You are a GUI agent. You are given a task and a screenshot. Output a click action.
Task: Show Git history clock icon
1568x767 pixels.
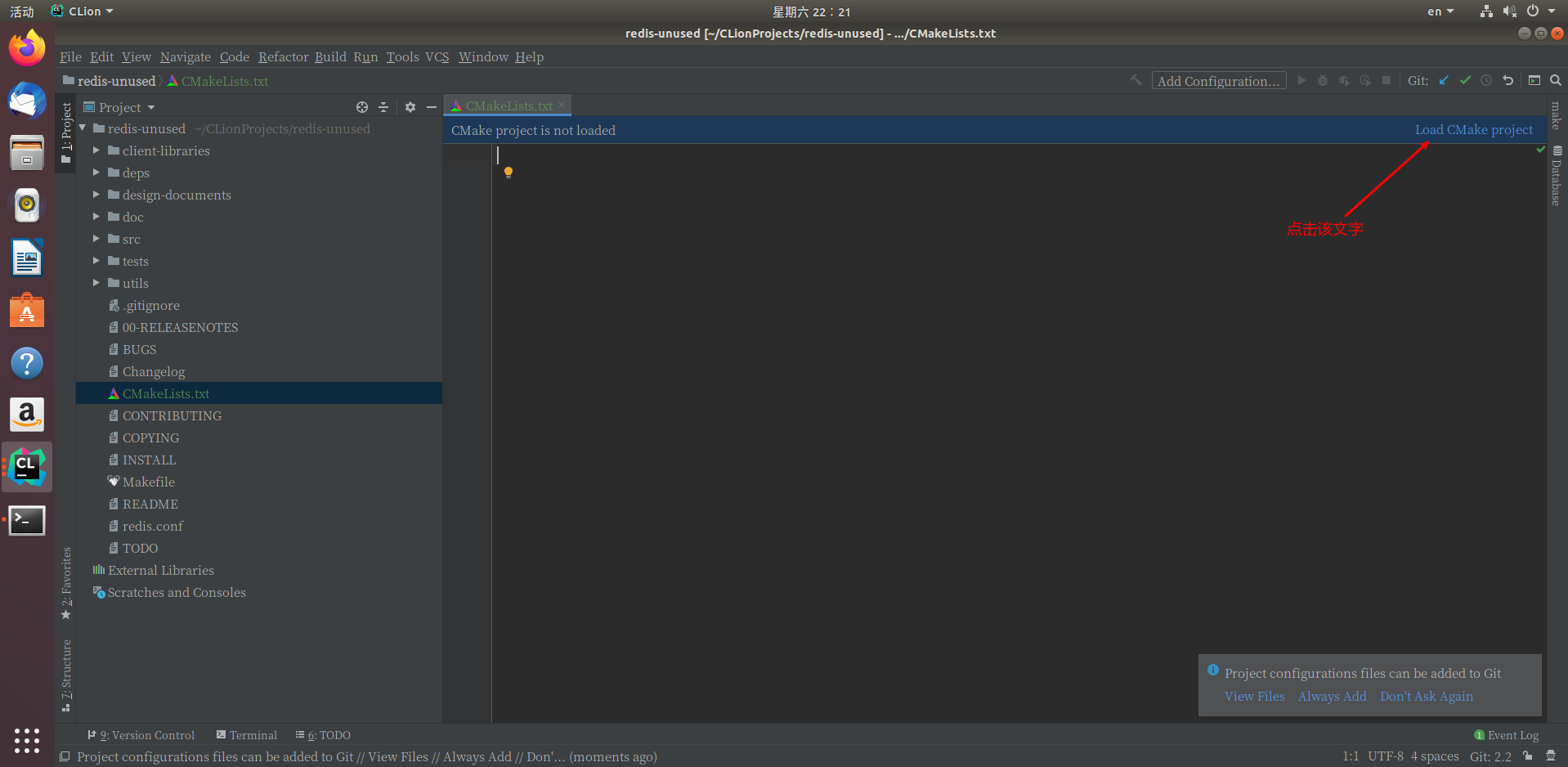[1486, 80]
